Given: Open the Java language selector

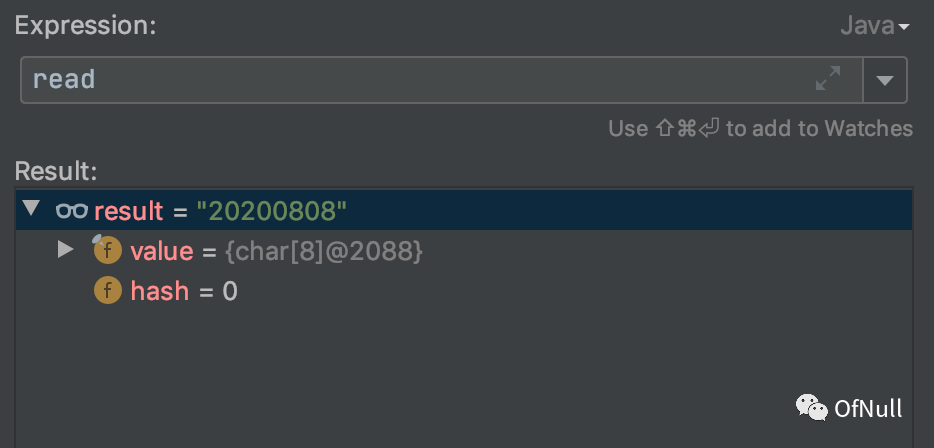Looking at the screenshot, I should pyautogui.click(x=875, y=26).
